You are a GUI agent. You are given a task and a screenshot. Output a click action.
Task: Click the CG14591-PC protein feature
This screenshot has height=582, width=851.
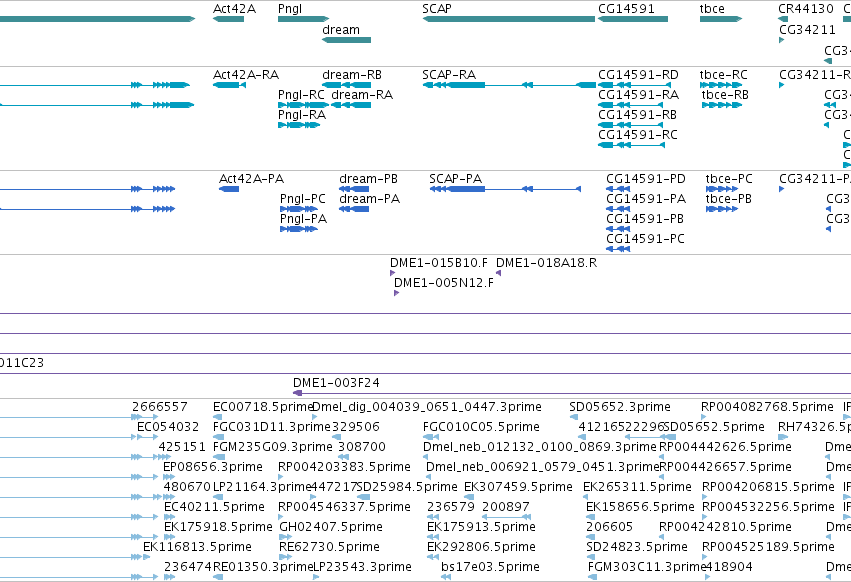click(x=618, y=249)
